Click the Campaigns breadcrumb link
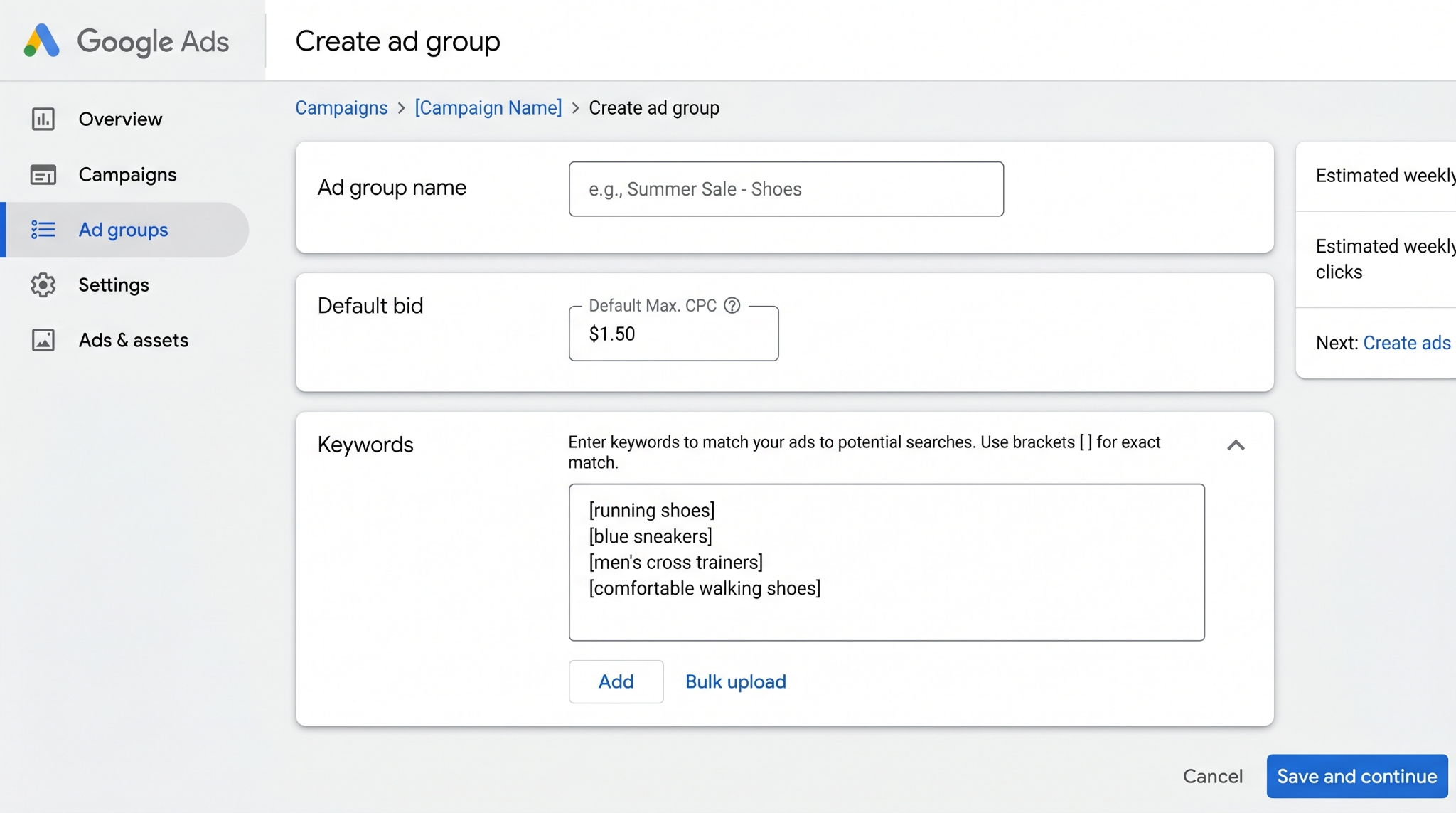The image size is (1456, 813). 341,107
